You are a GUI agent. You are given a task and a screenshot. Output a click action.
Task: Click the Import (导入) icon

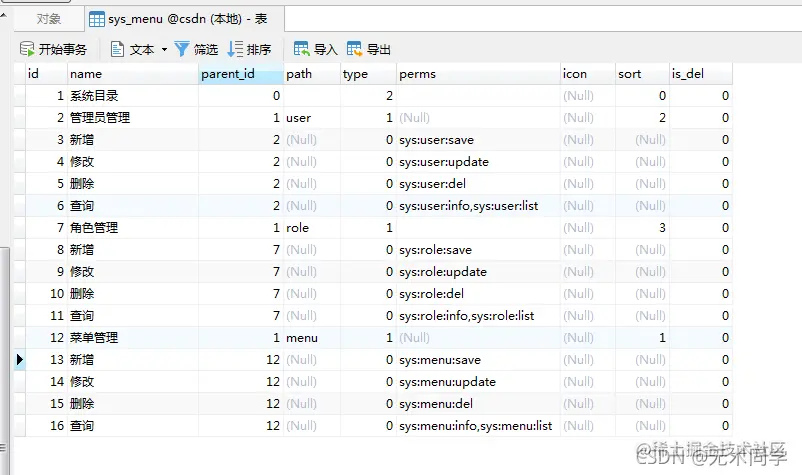[301, 49]
